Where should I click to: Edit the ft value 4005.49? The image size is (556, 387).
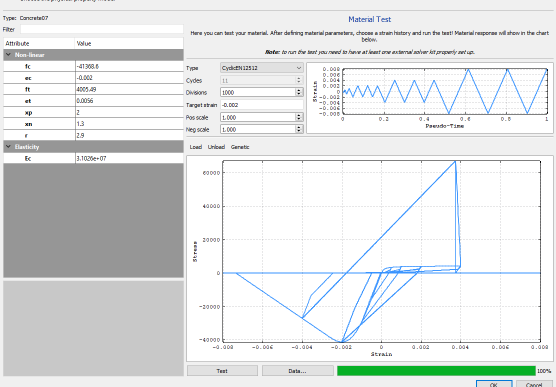click(x=129, y=89)
